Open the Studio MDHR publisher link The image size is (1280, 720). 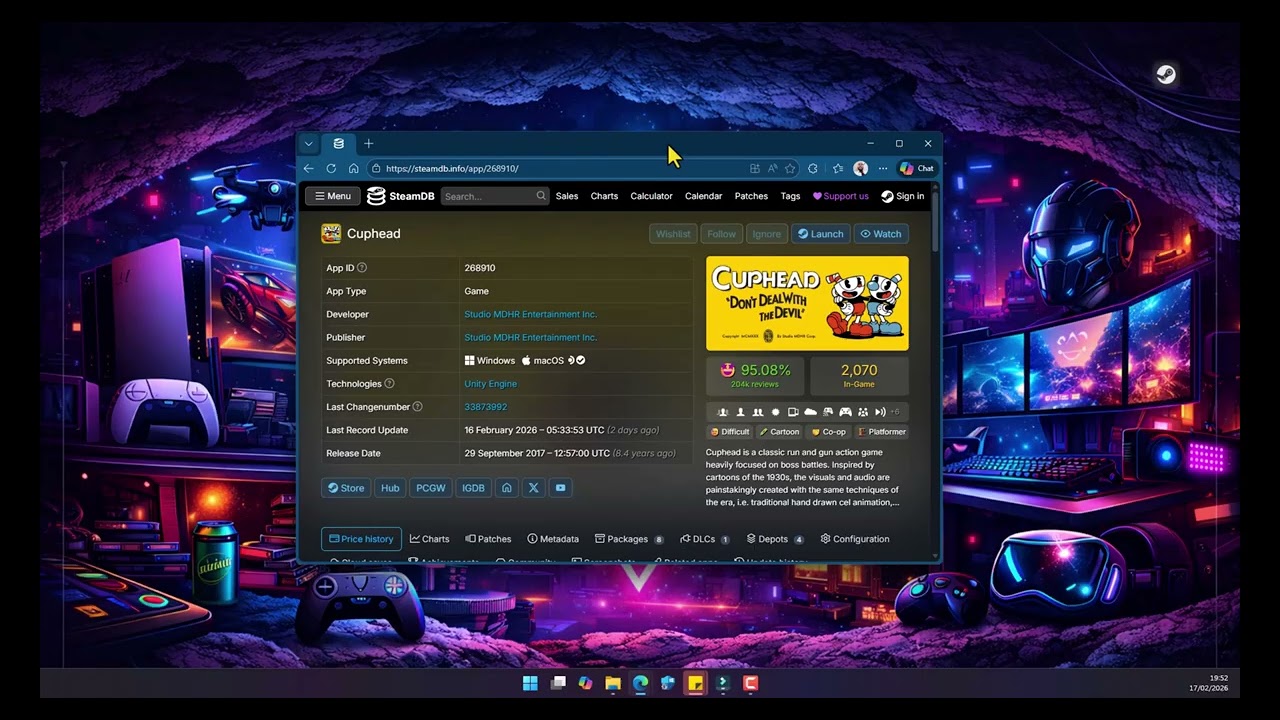click(x=530, y=337)
